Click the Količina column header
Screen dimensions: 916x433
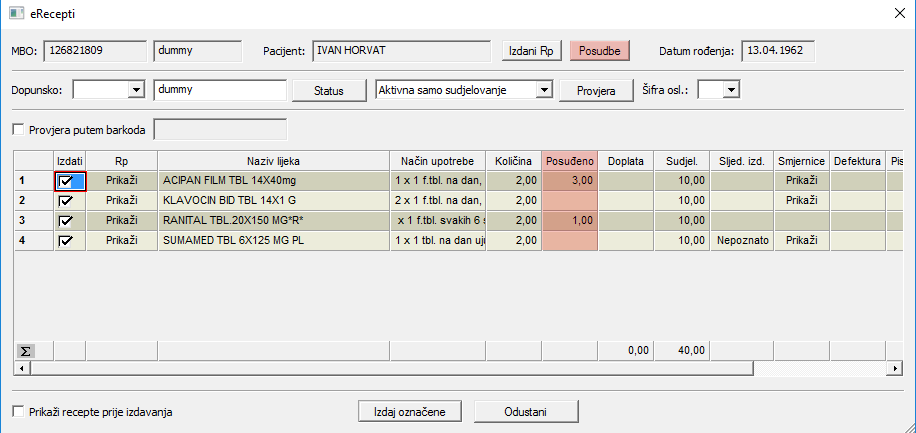(513, 161)
